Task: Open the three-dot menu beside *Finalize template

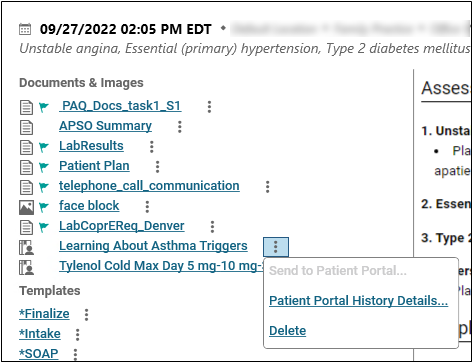Action: point(86,314)
